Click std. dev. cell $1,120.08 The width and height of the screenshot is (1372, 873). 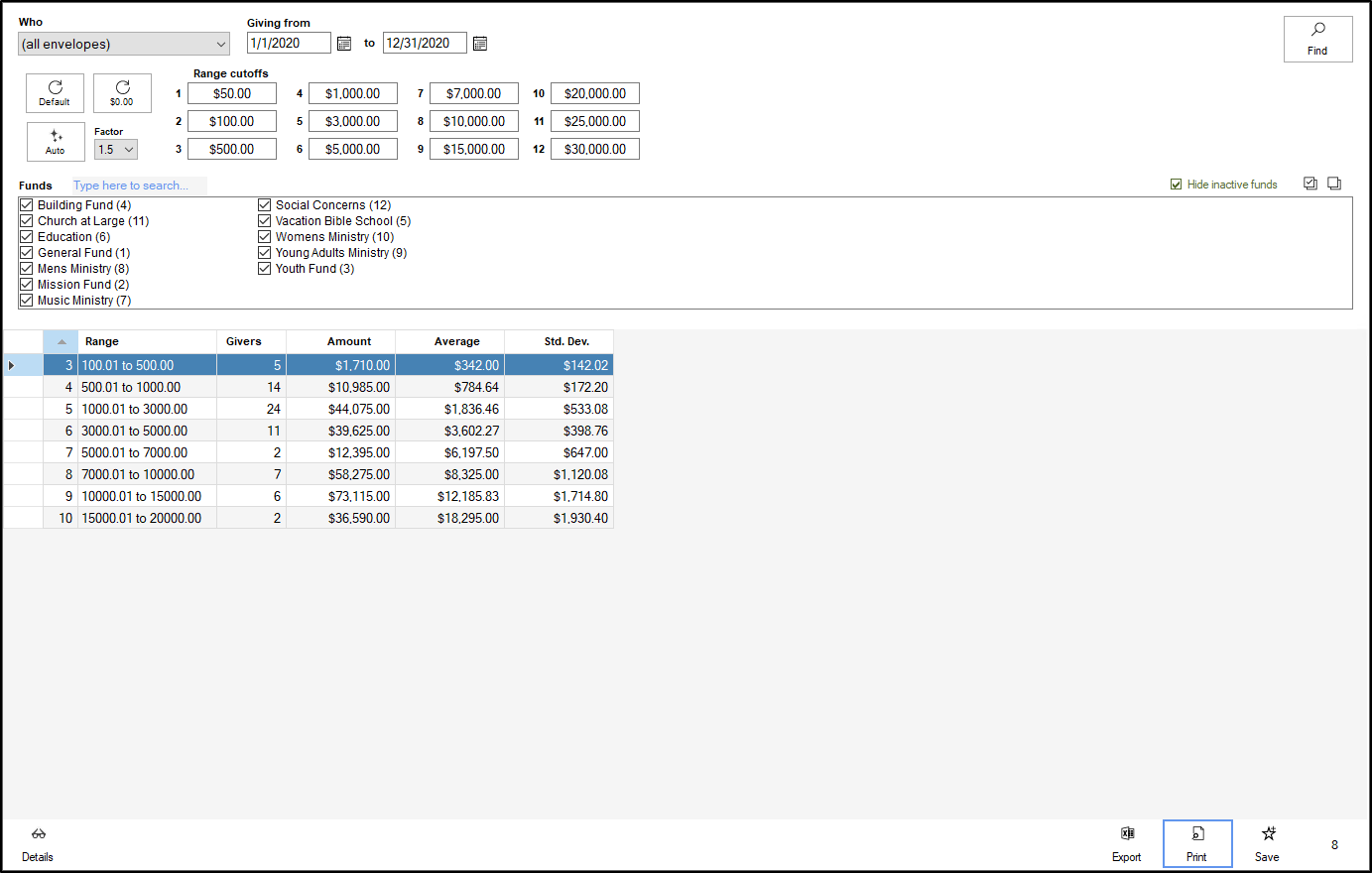[560, 474]
